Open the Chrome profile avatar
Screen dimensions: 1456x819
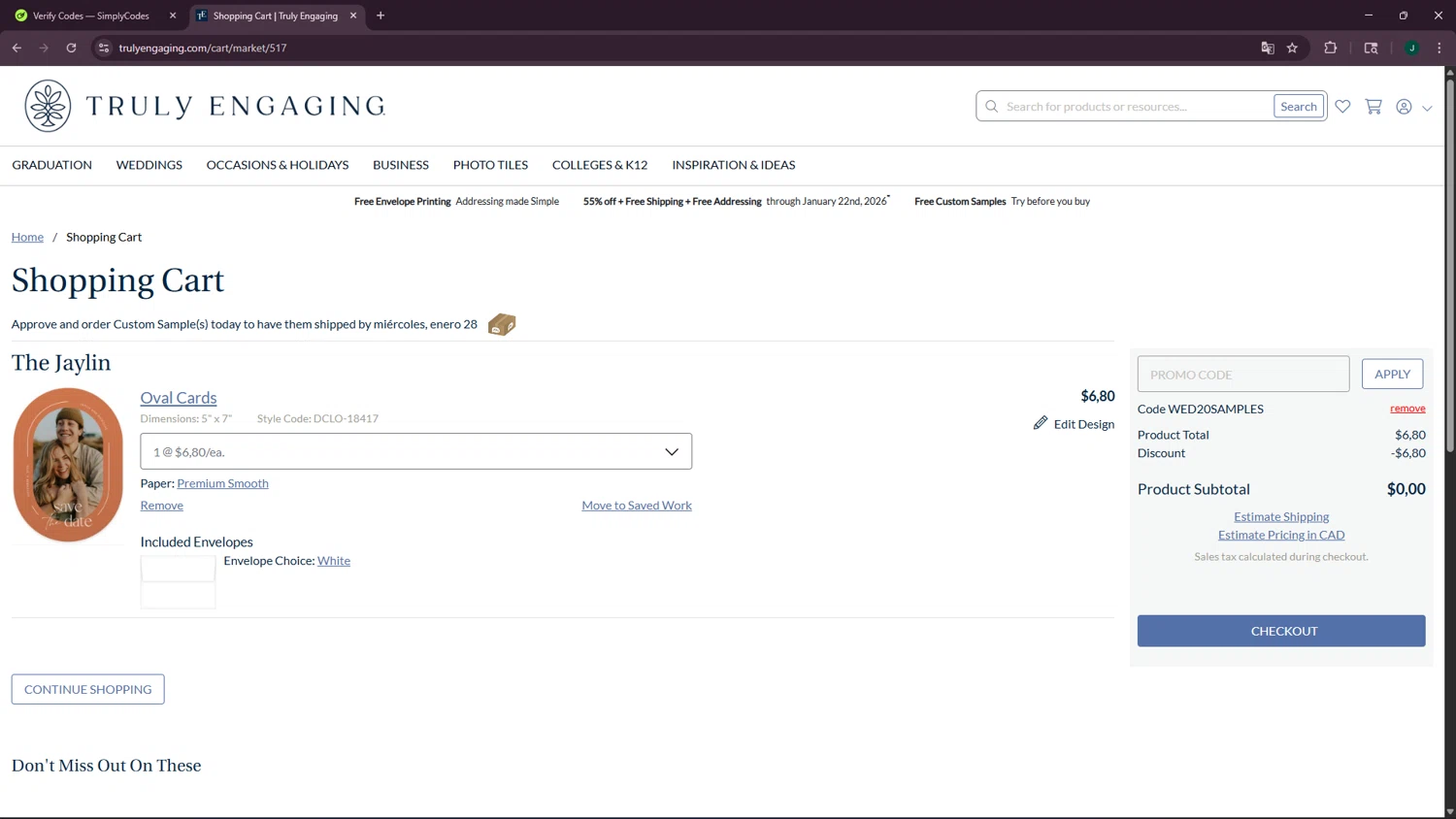(1412, 48)
